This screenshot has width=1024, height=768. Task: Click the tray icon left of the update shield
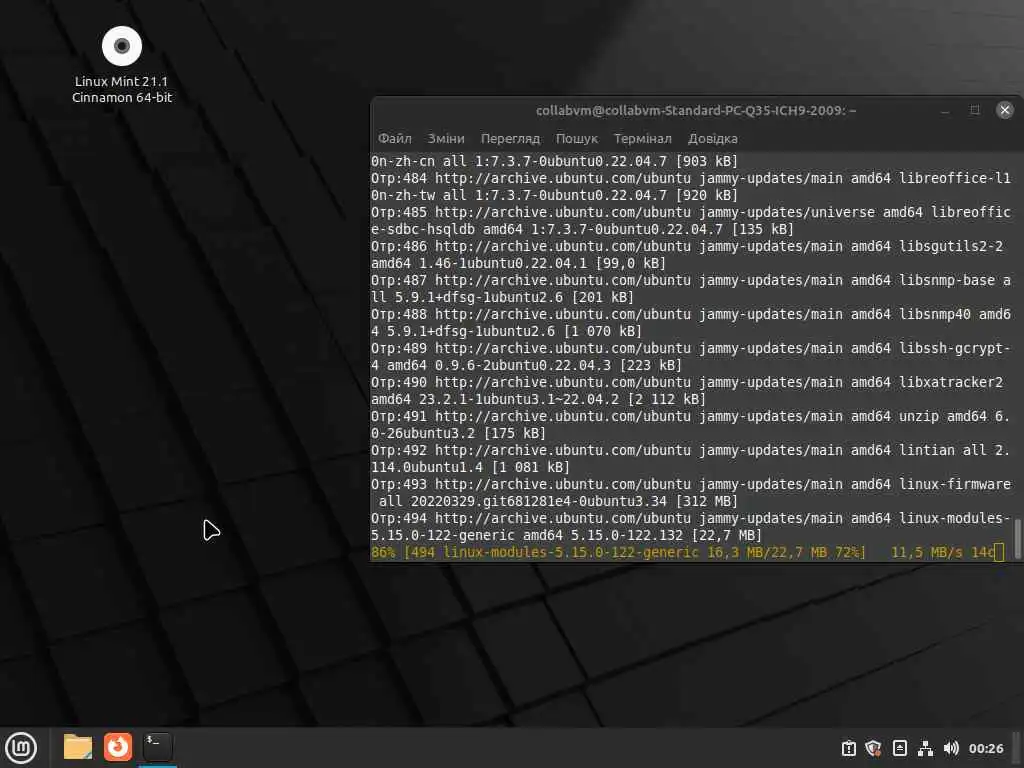click(848, 748)
